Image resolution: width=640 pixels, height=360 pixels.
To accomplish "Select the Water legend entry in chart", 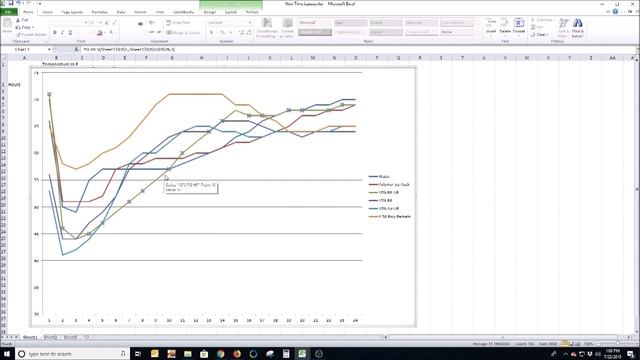I will coord(380,177).
